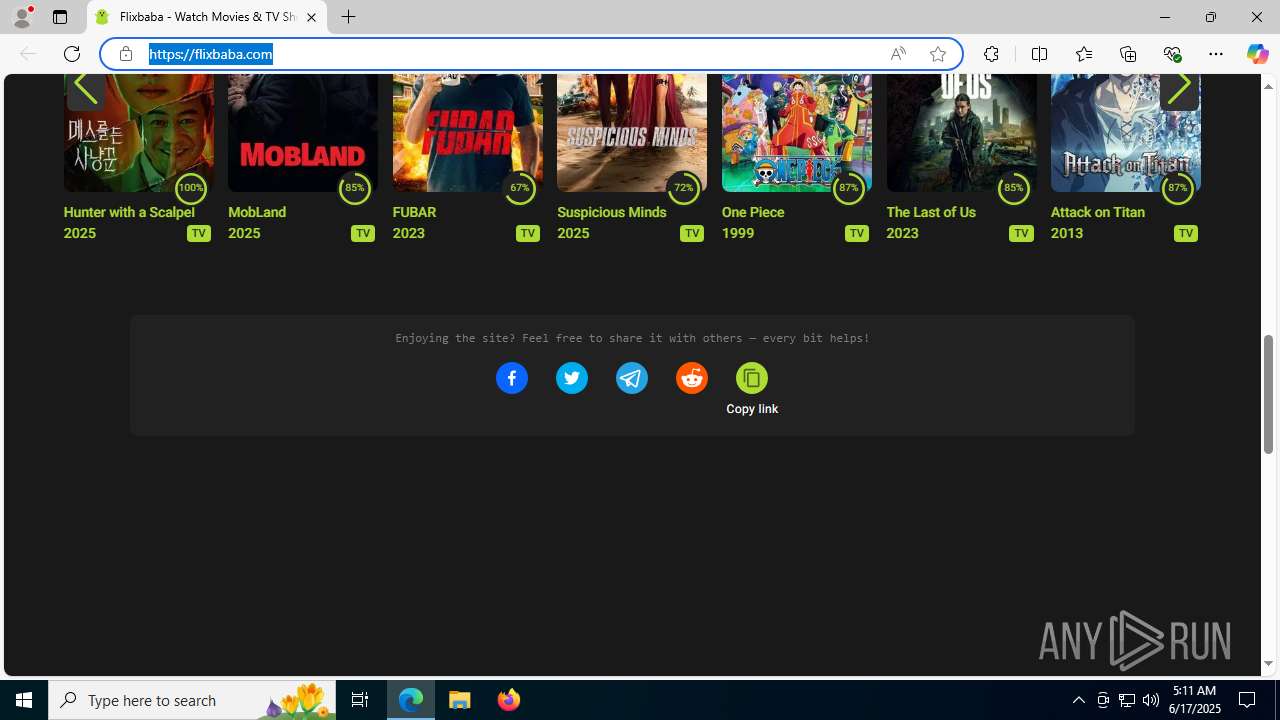
Task: Open the One Piece poster
Action: [x=796, y=132]
